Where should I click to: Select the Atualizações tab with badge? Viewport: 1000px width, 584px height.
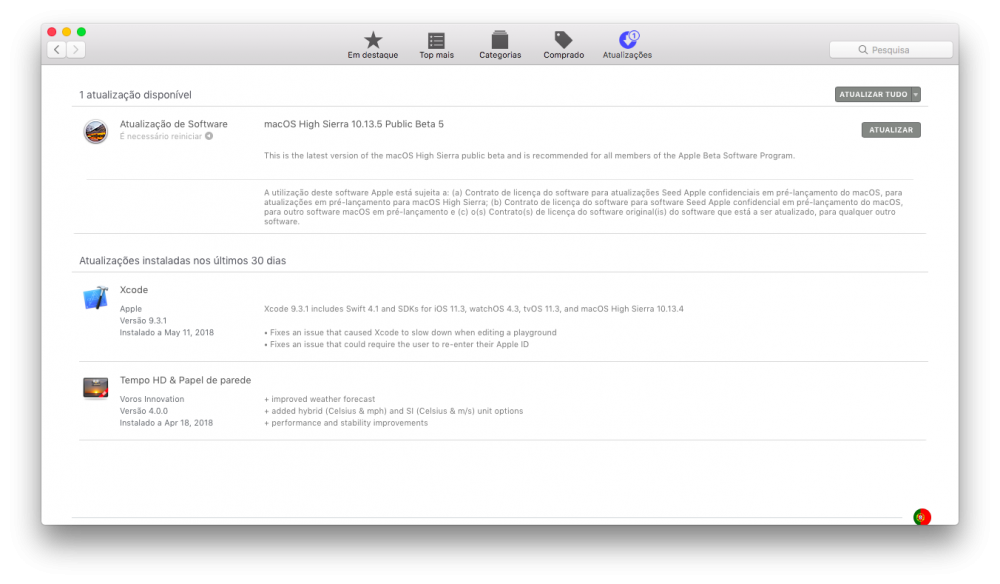(627, 45)
